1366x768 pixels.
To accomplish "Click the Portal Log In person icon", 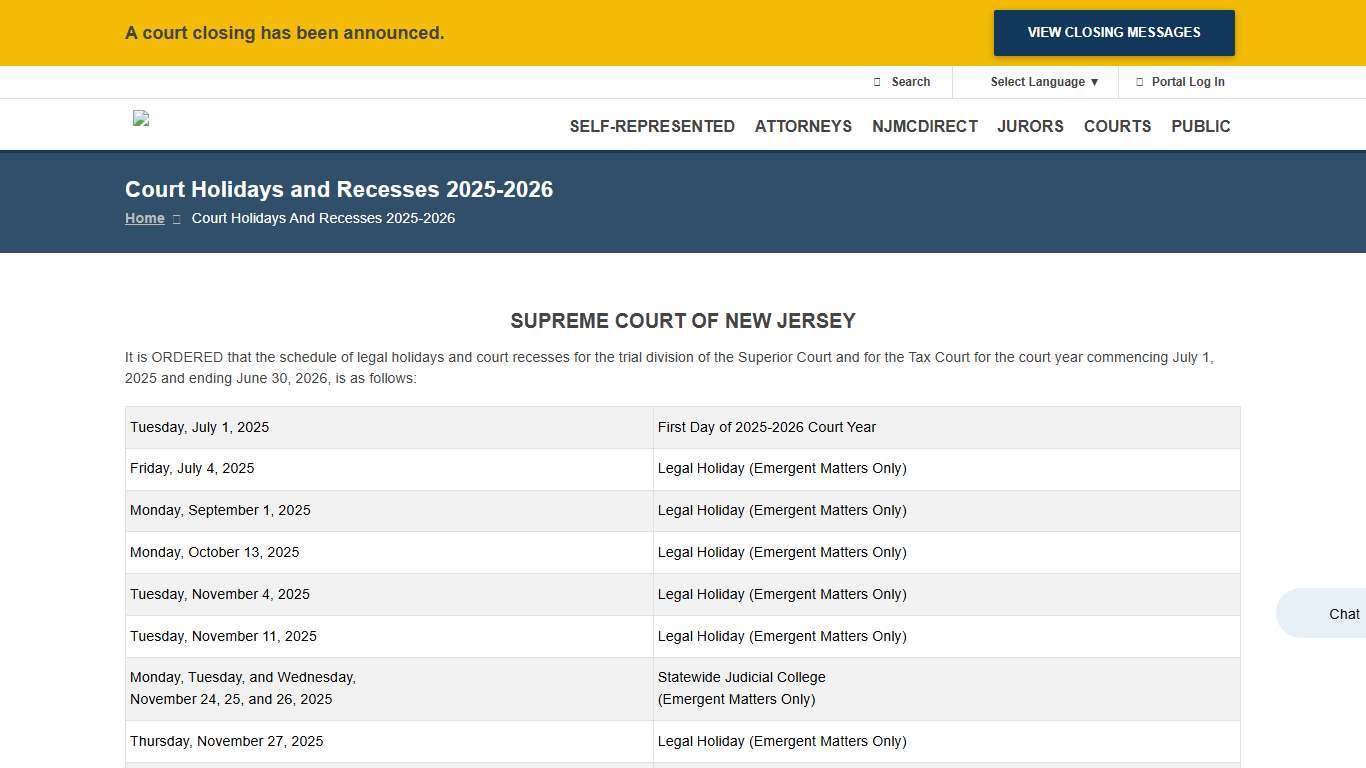I will [x=1139, y=81].
